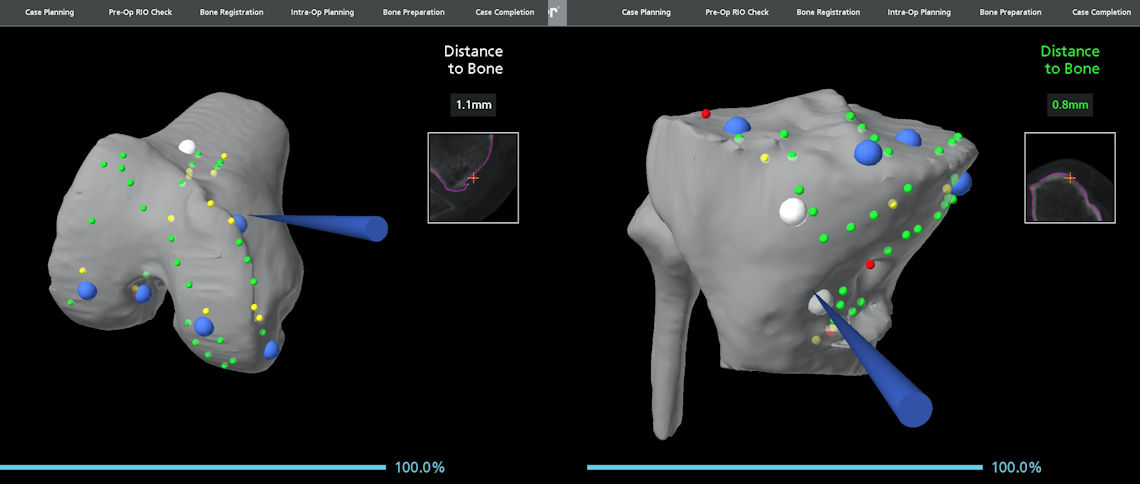
Task: Click the green 0.8mm distance readout
Action: tap(1070, 104)
